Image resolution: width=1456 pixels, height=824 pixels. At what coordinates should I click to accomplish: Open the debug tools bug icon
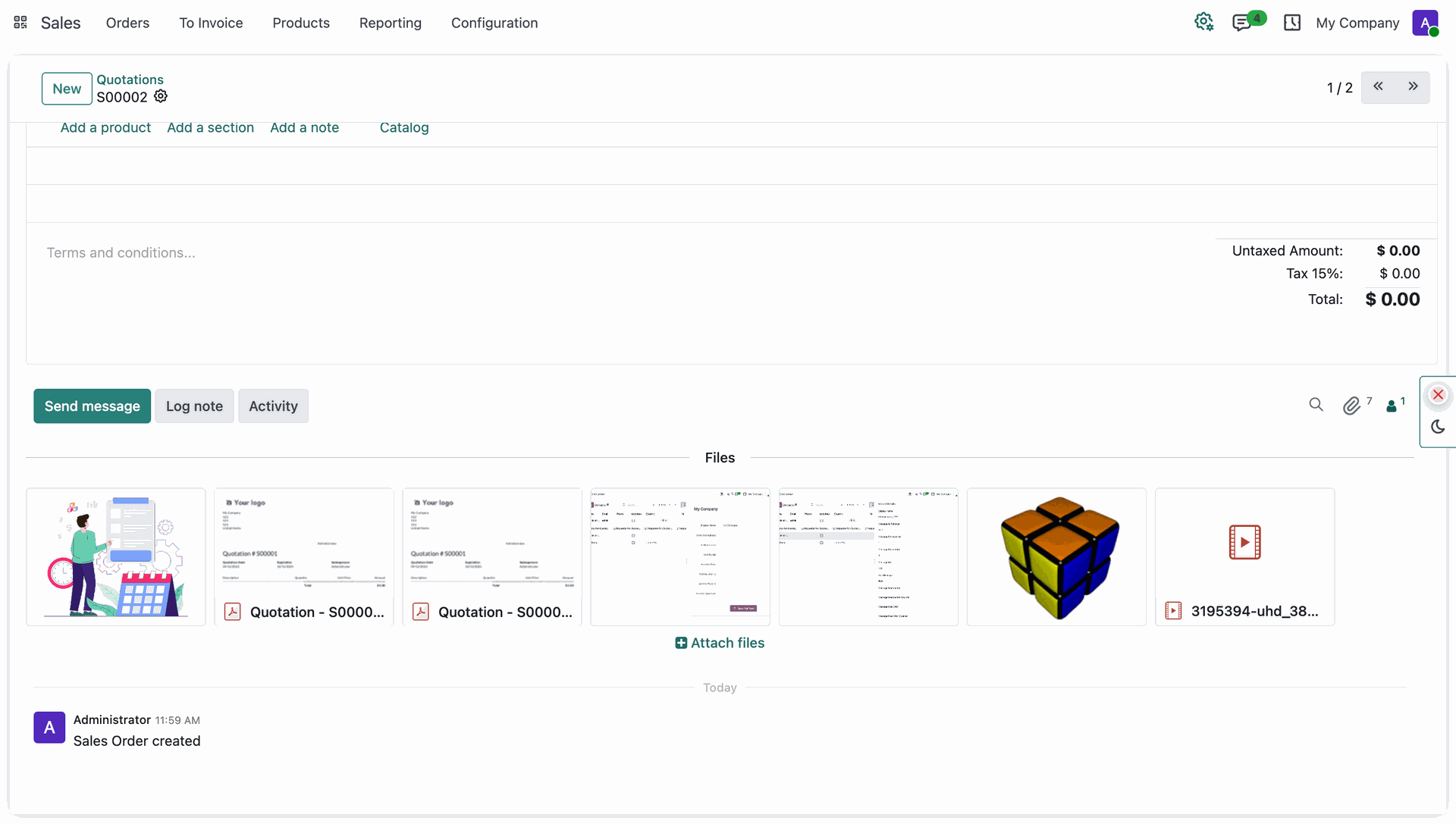click(1203, 23)
